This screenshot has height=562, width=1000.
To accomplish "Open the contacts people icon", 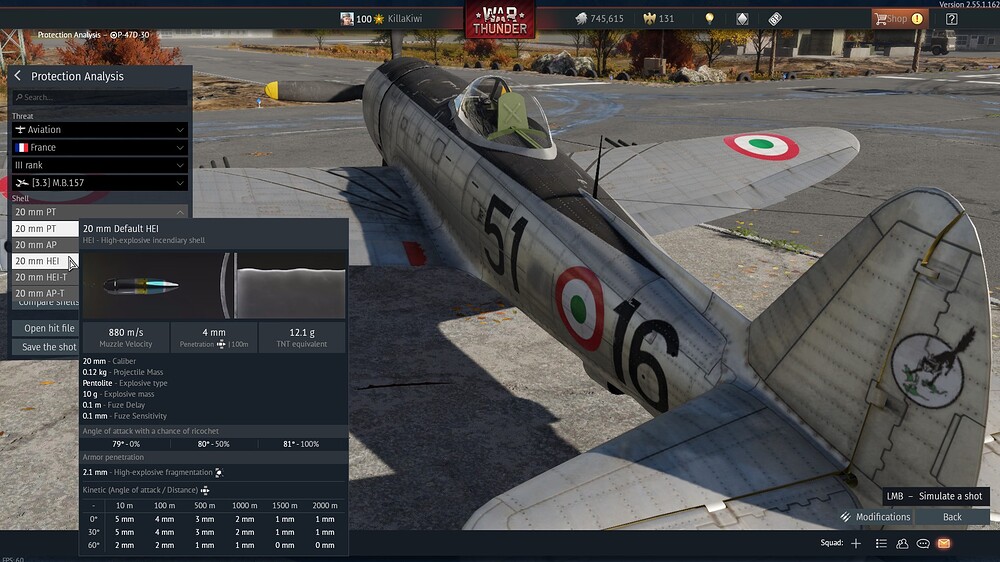I will [x=902, y=544].
